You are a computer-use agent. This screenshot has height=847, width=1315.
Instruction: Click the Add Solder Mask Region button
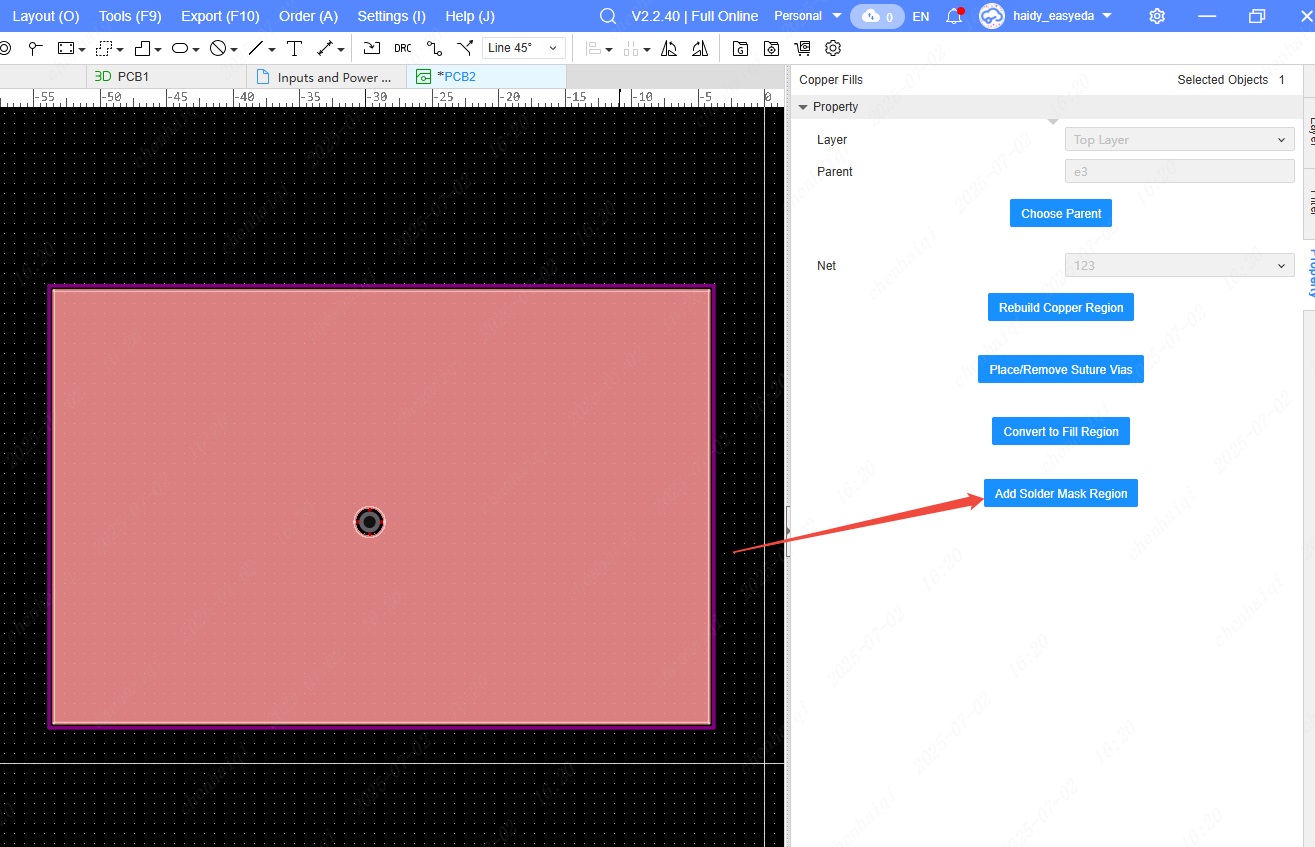tap(1060, 494)
